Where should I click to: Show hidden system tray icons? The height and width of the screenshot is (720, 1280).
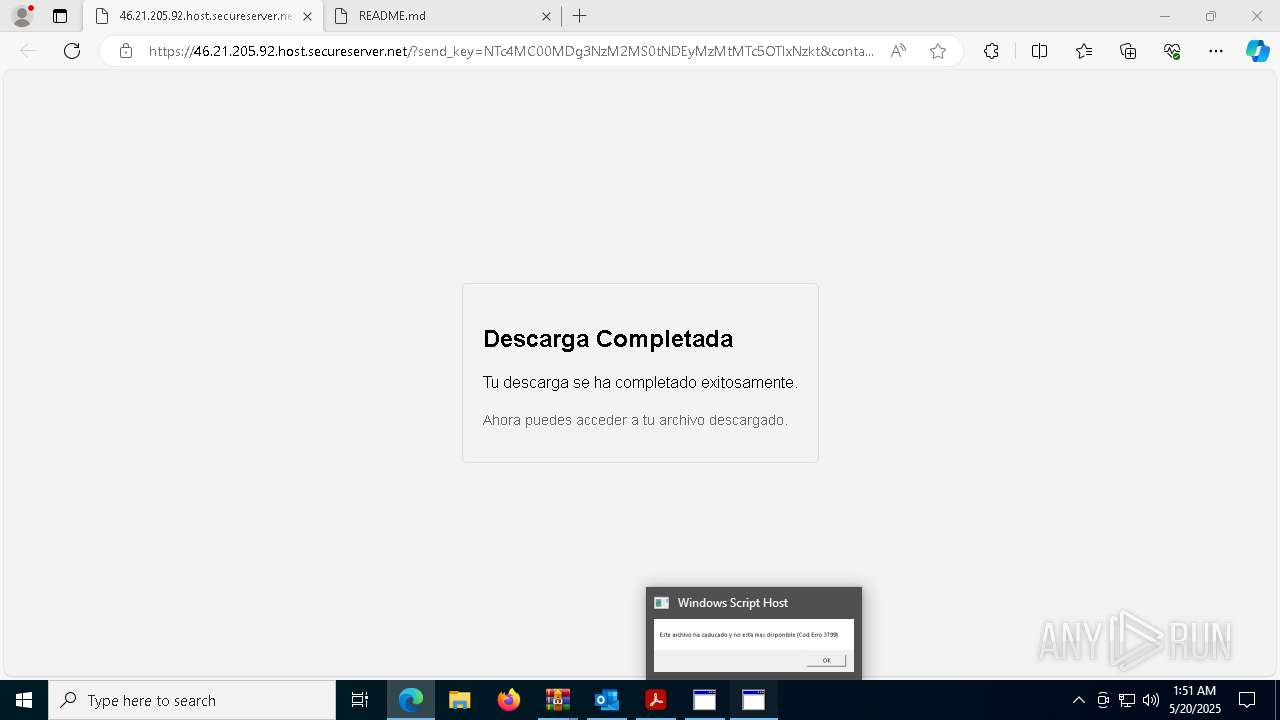1078,700
